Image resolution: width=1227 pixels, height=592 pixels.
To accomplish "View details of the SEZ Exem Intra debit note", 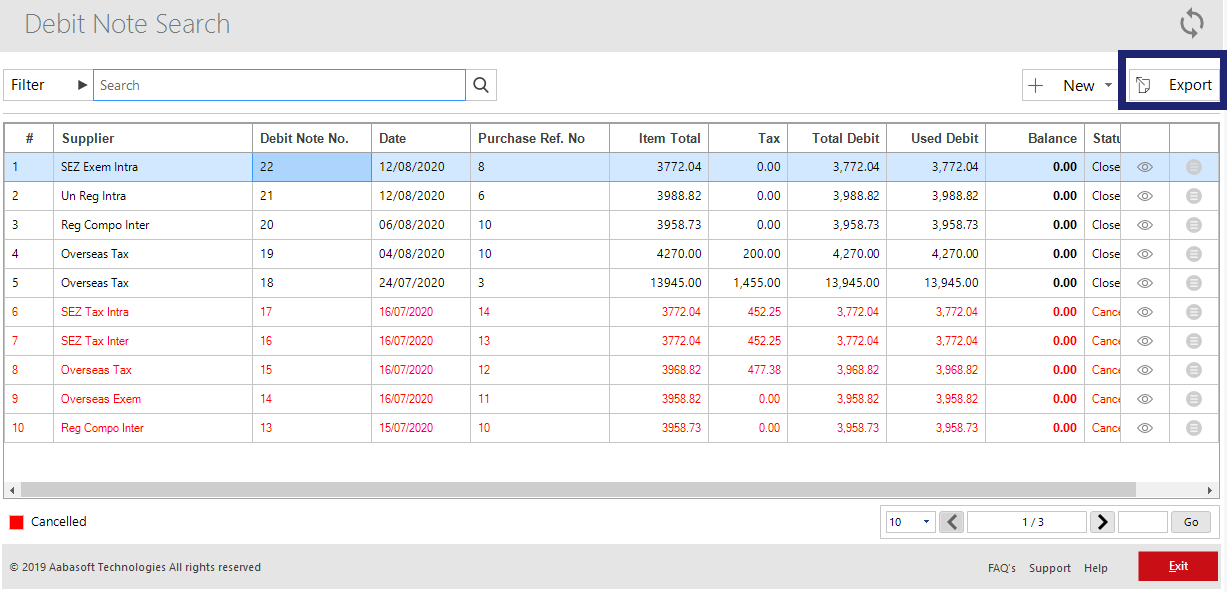I will [1144, 167].
